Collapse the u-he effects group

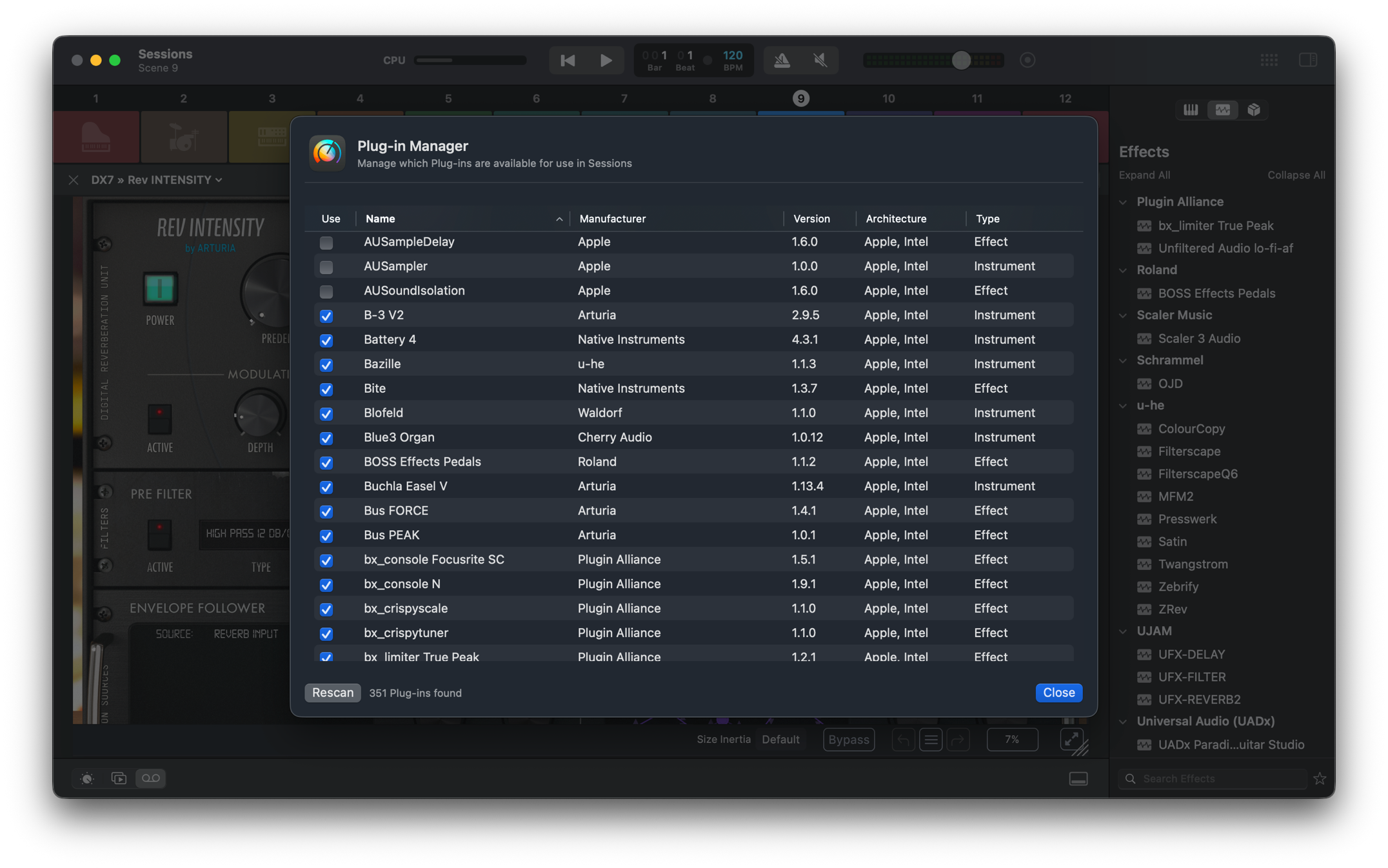(1123, 406)
